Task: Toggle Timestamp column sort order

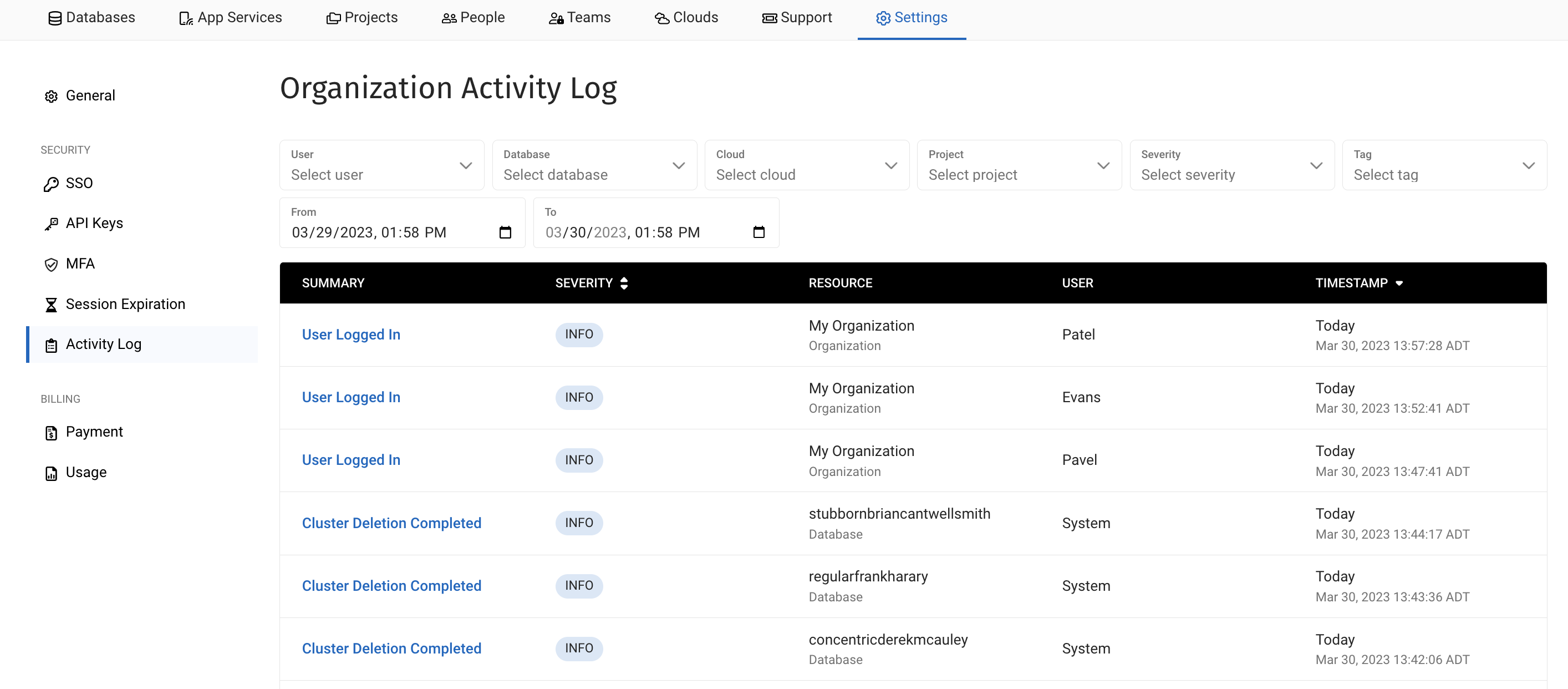Action: tap(1399, 283)
